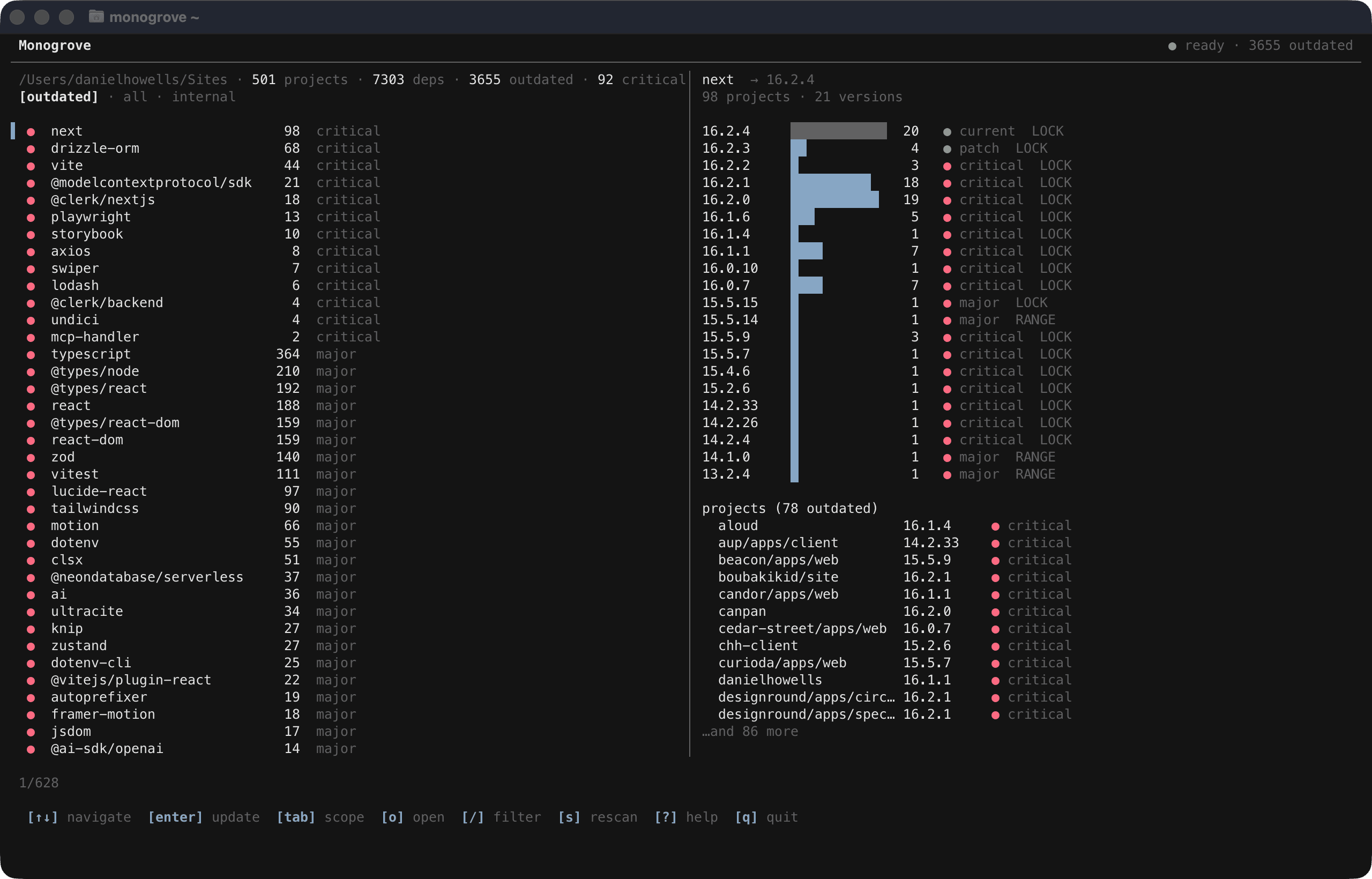Click the gray usage bar for version 16.2.4

coord(838,131)
